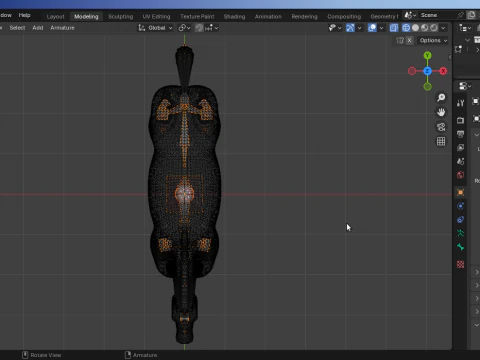Screen dimensions: 480x360
Task: Toggle X-Ray display button
Action: 394,28
